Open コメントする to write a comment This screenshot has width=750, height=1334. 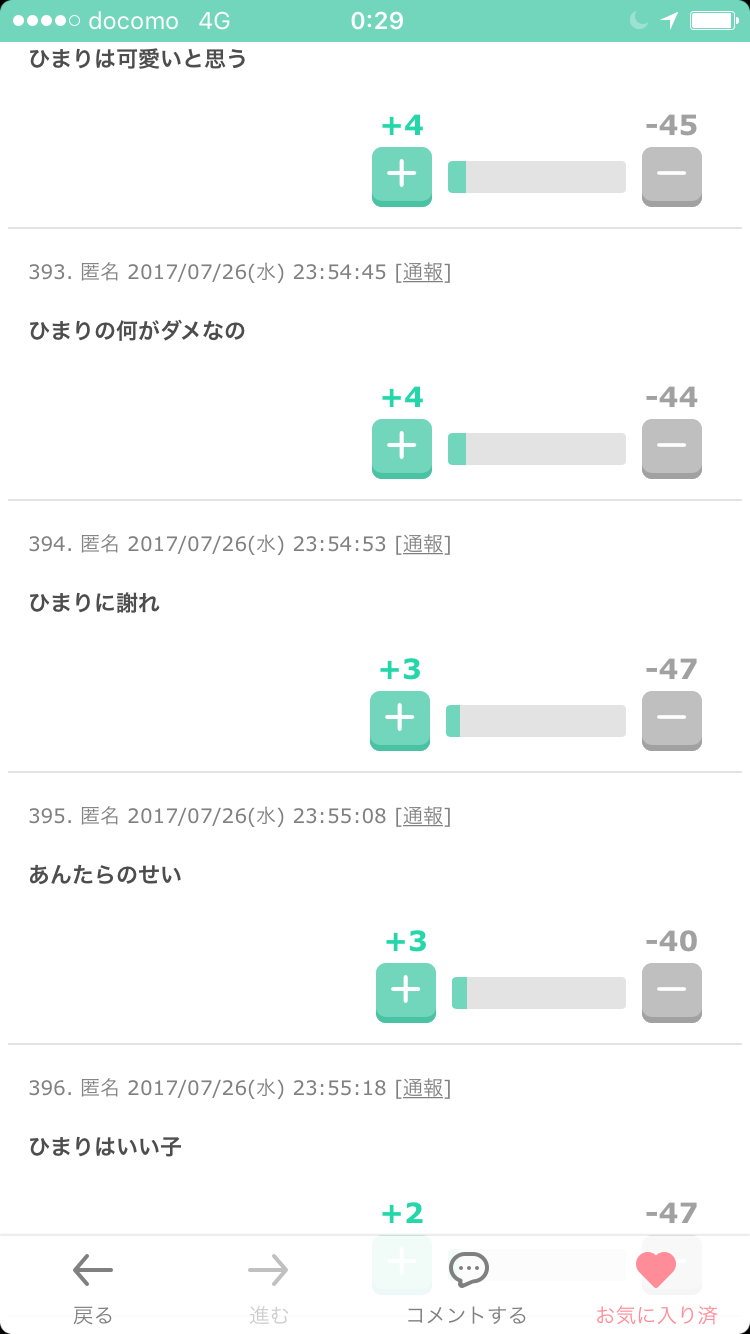pos(467,1284)
